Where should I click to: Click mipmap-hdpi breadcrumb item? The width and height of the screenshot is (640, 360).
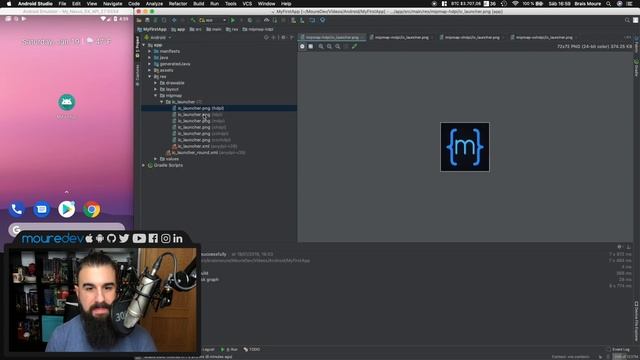click(259, 29)
